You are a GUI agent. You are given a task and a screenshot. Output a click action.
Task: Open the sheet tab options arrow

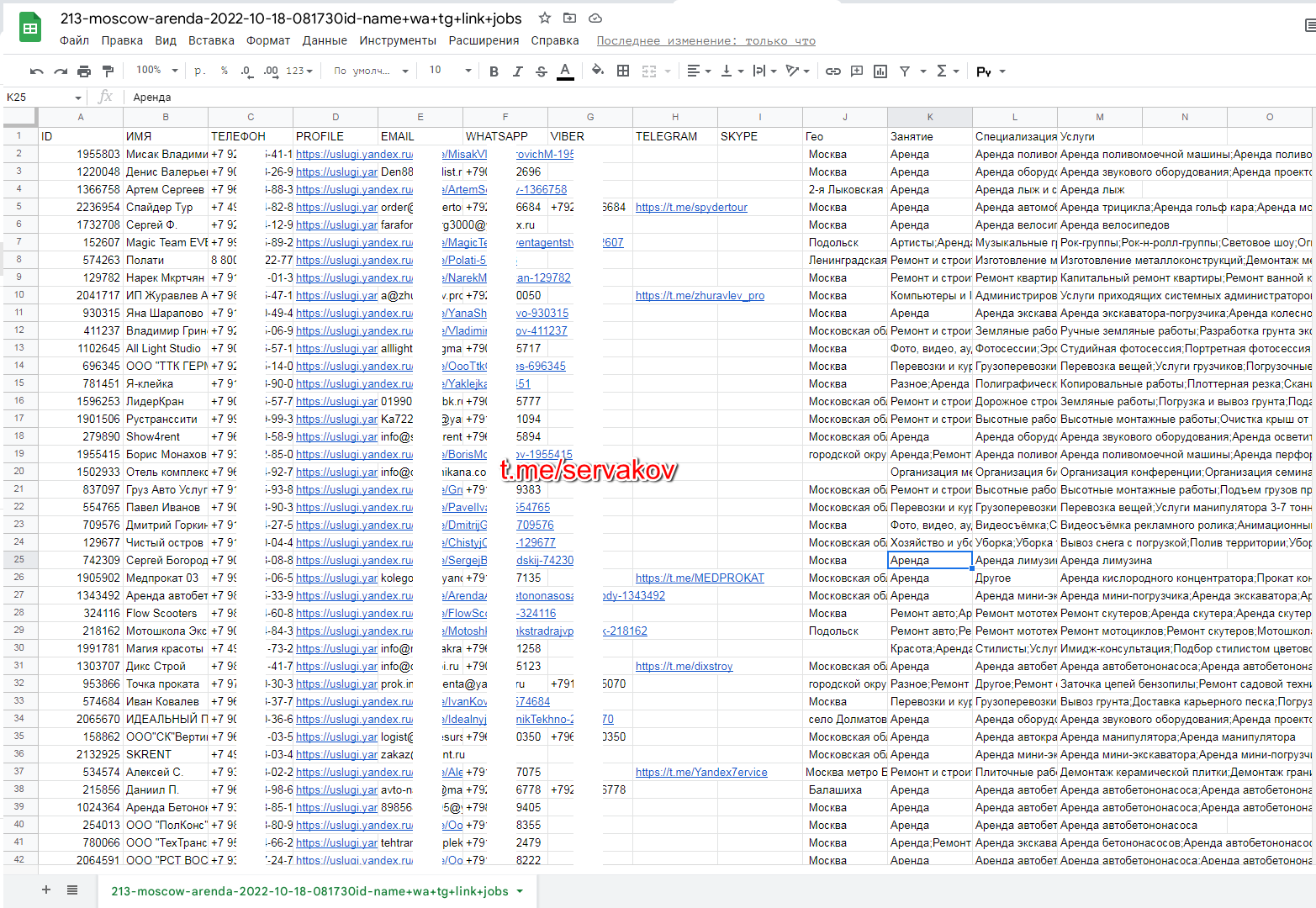coord(520,891)
